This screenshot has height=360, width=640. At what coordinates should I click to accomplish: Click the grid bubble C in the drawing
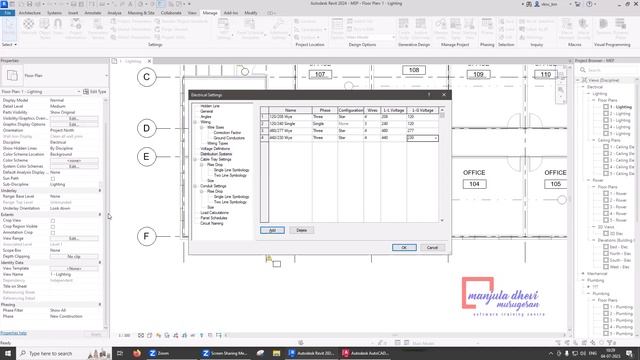[147, 77]
